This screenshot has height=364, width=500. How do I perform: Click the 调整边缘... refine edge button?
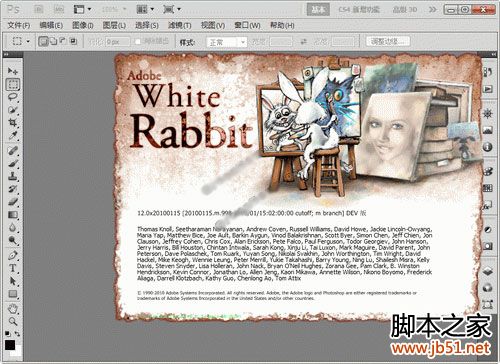(388, 41)
